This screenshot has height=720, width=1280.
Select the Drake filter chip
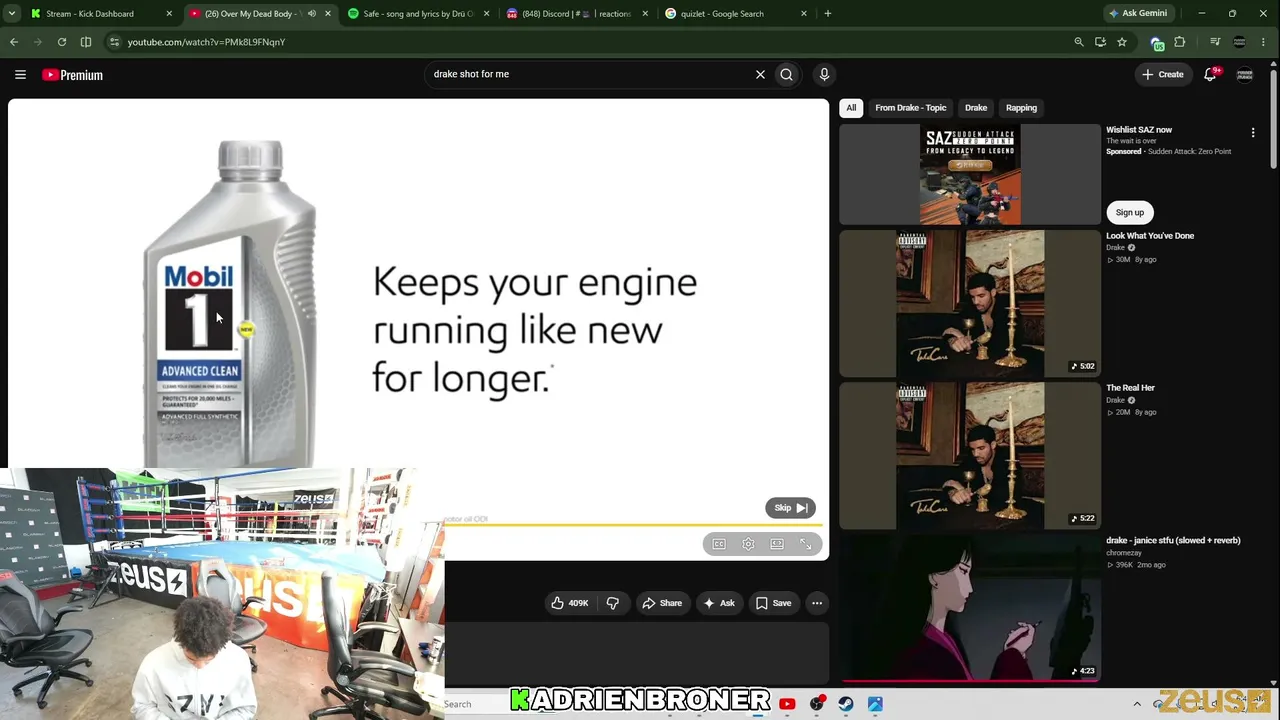pos(976,108)
